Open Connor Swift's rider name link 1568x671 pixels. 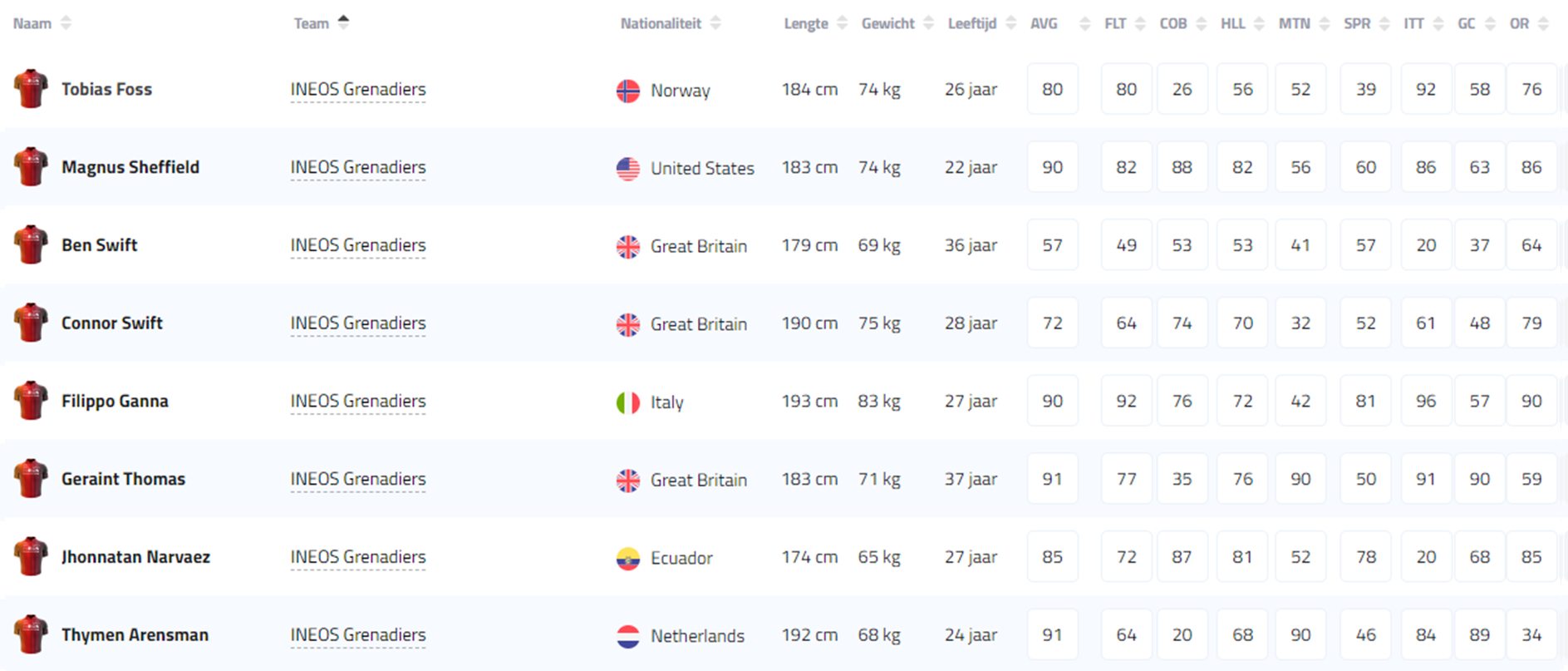[x=112, y=323]
